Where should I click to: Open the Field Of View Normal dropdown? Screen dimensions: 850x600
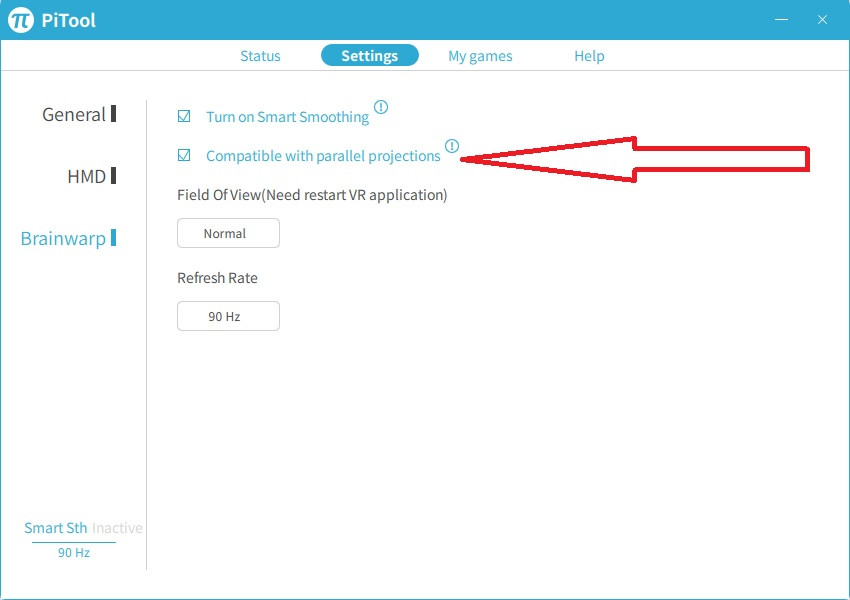(228, 233)
